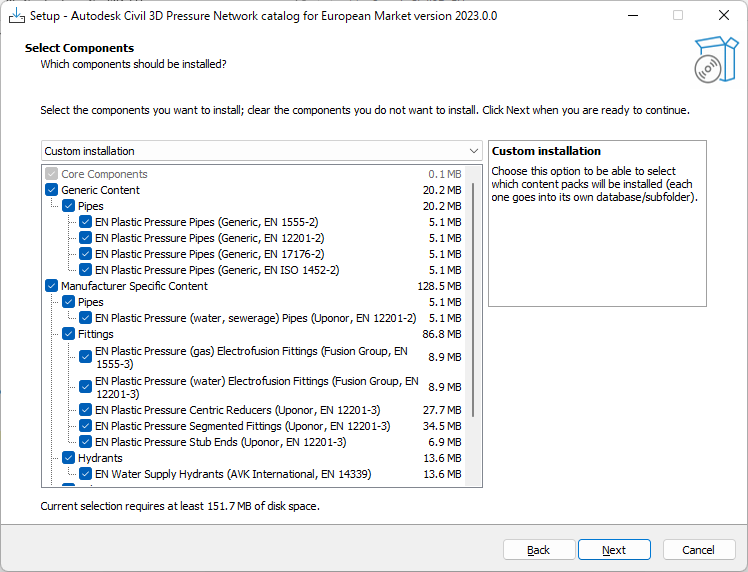The width and height of the screenshot is (748, 572).
Task: Uncheck Centric Reducers Uponor checkbox
Action: (85, 410)
